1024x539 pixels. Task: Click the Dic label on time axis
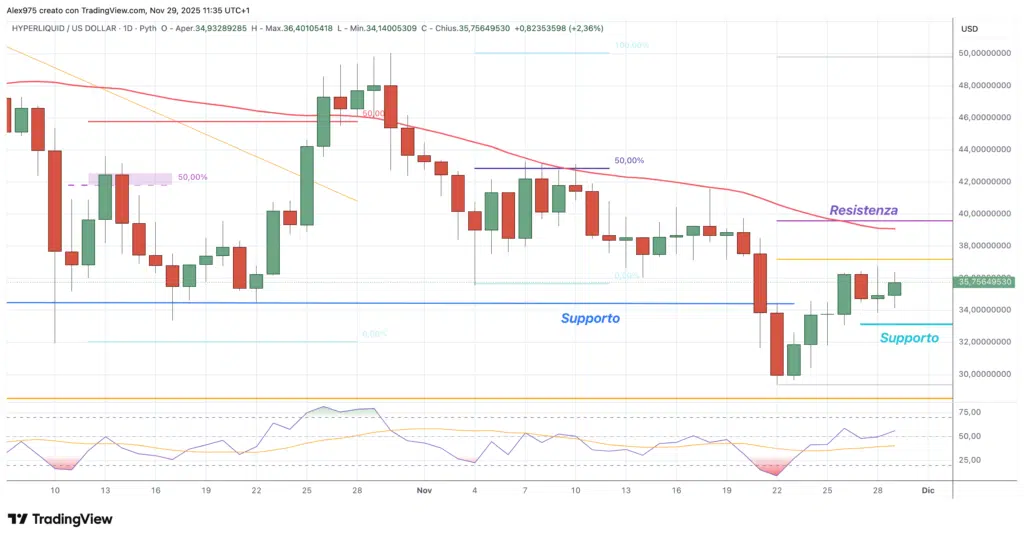click(926, 491)
